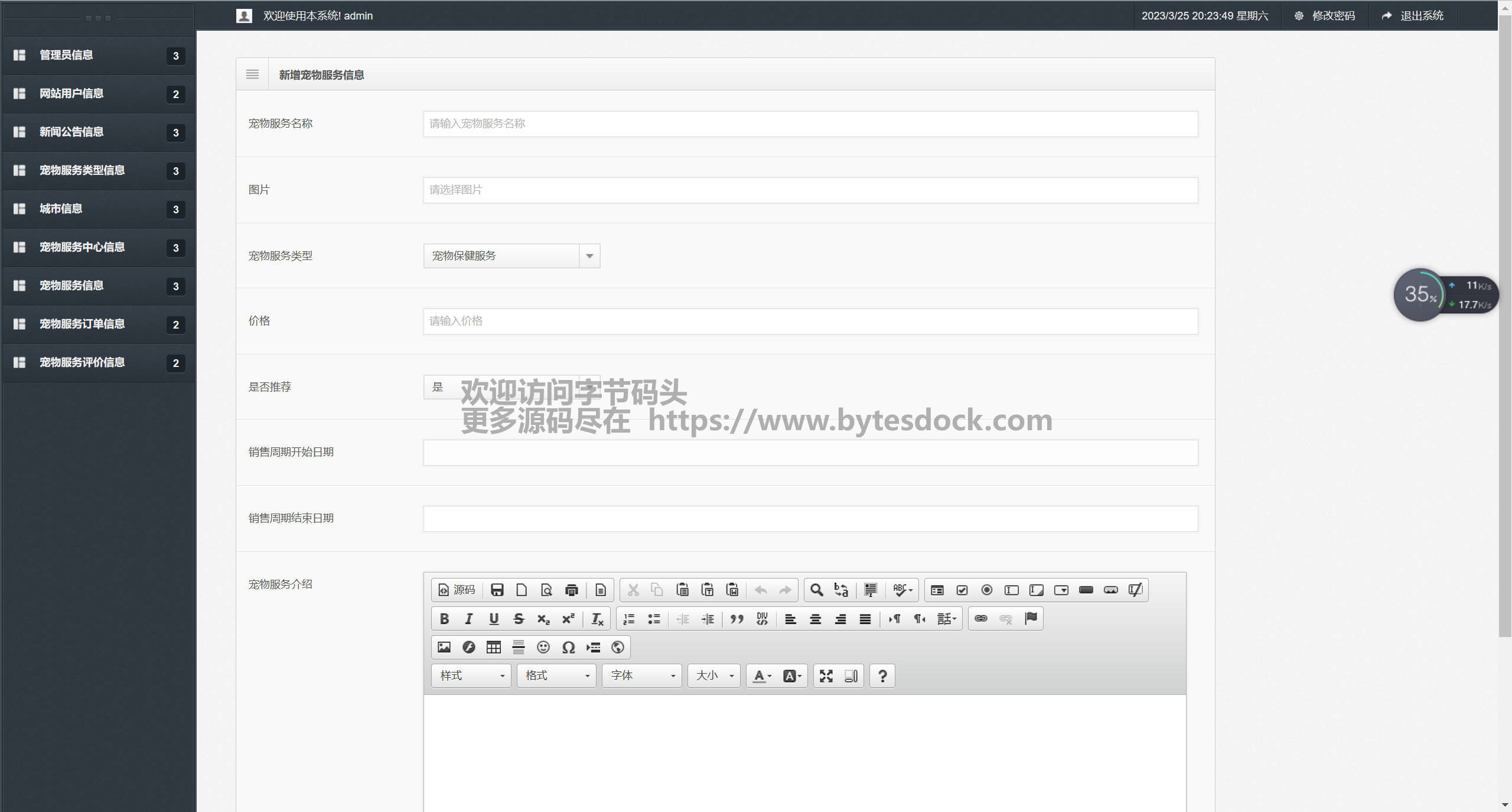Insert an image with editor toolbar
Viewport: 1512px width, 812px height.
tap(444, 647)
